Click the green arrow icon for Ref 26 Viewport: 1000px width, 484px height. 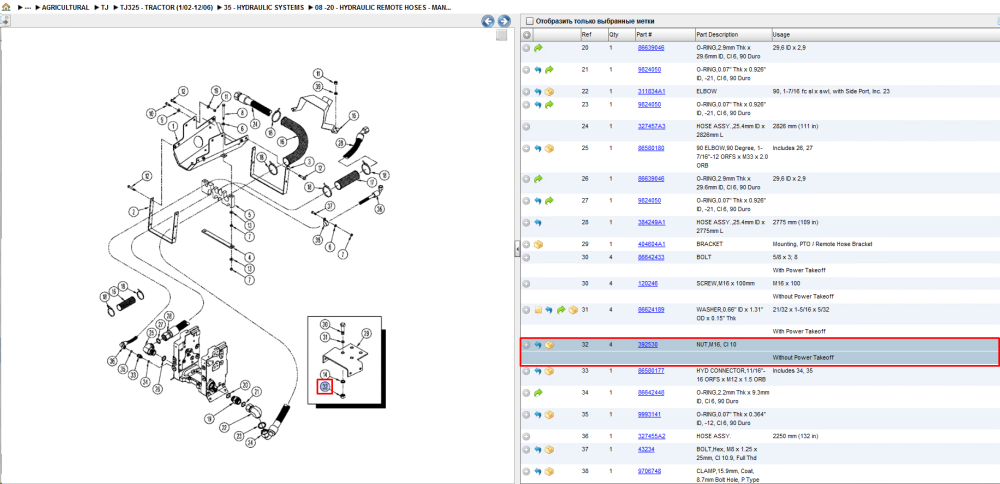coord(538,179)
